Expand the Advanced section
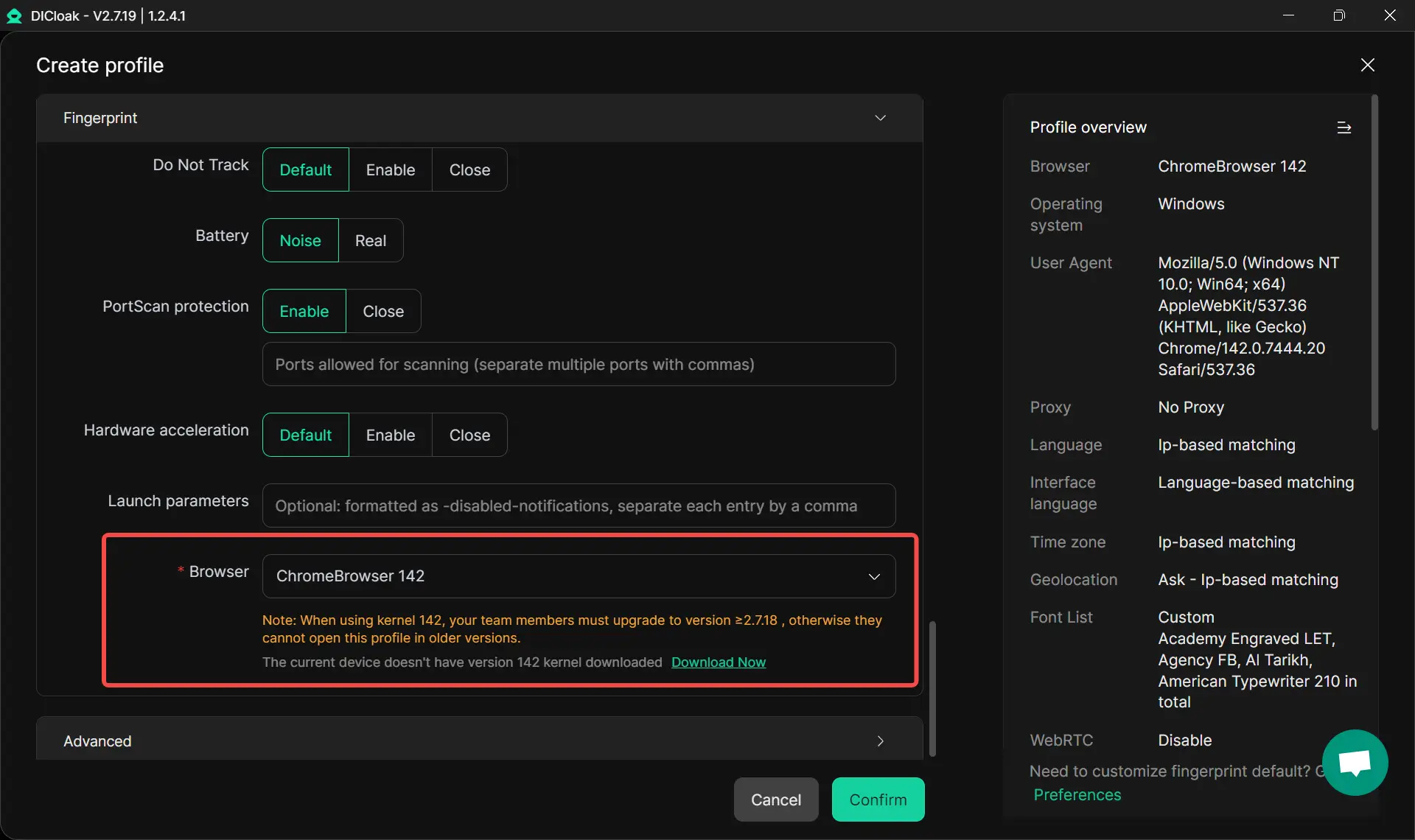Viewport: 1415px width, 840px height. click(x=880, y=741)
